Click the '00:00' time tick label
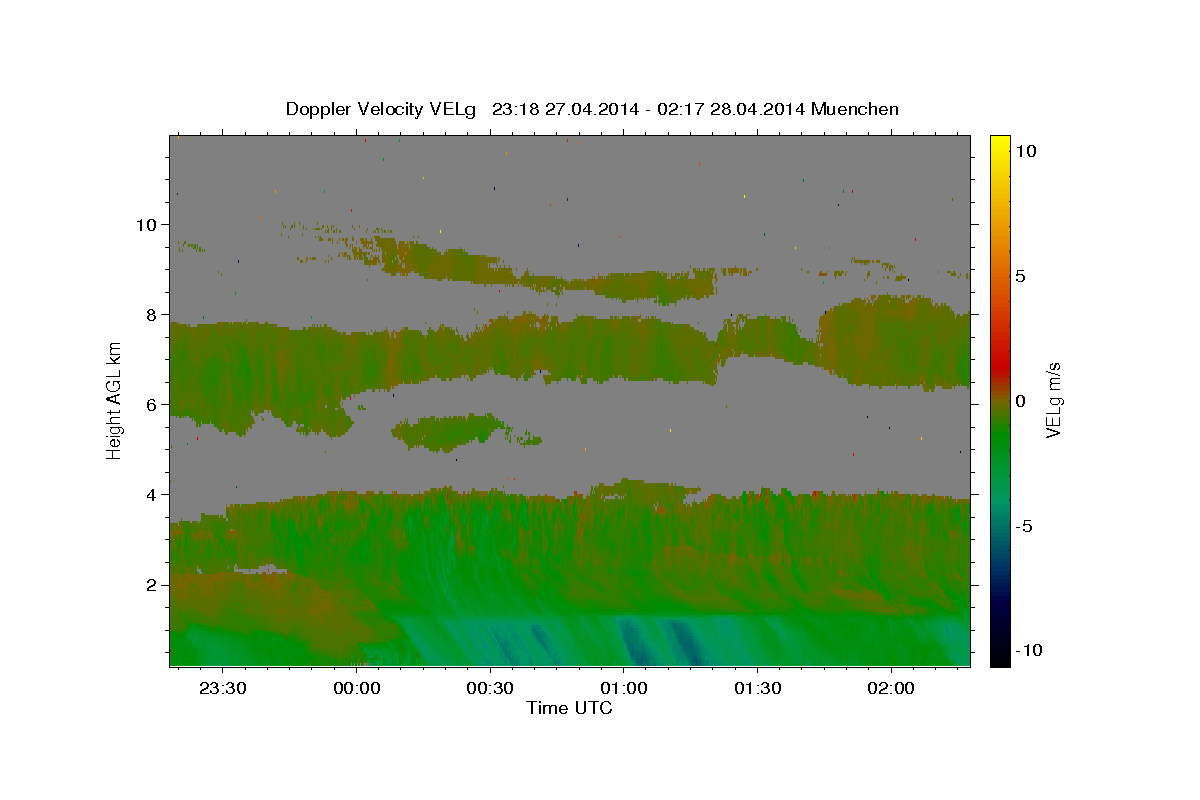The width and height of the screenshot is (1200, 800). click(356, 689)
